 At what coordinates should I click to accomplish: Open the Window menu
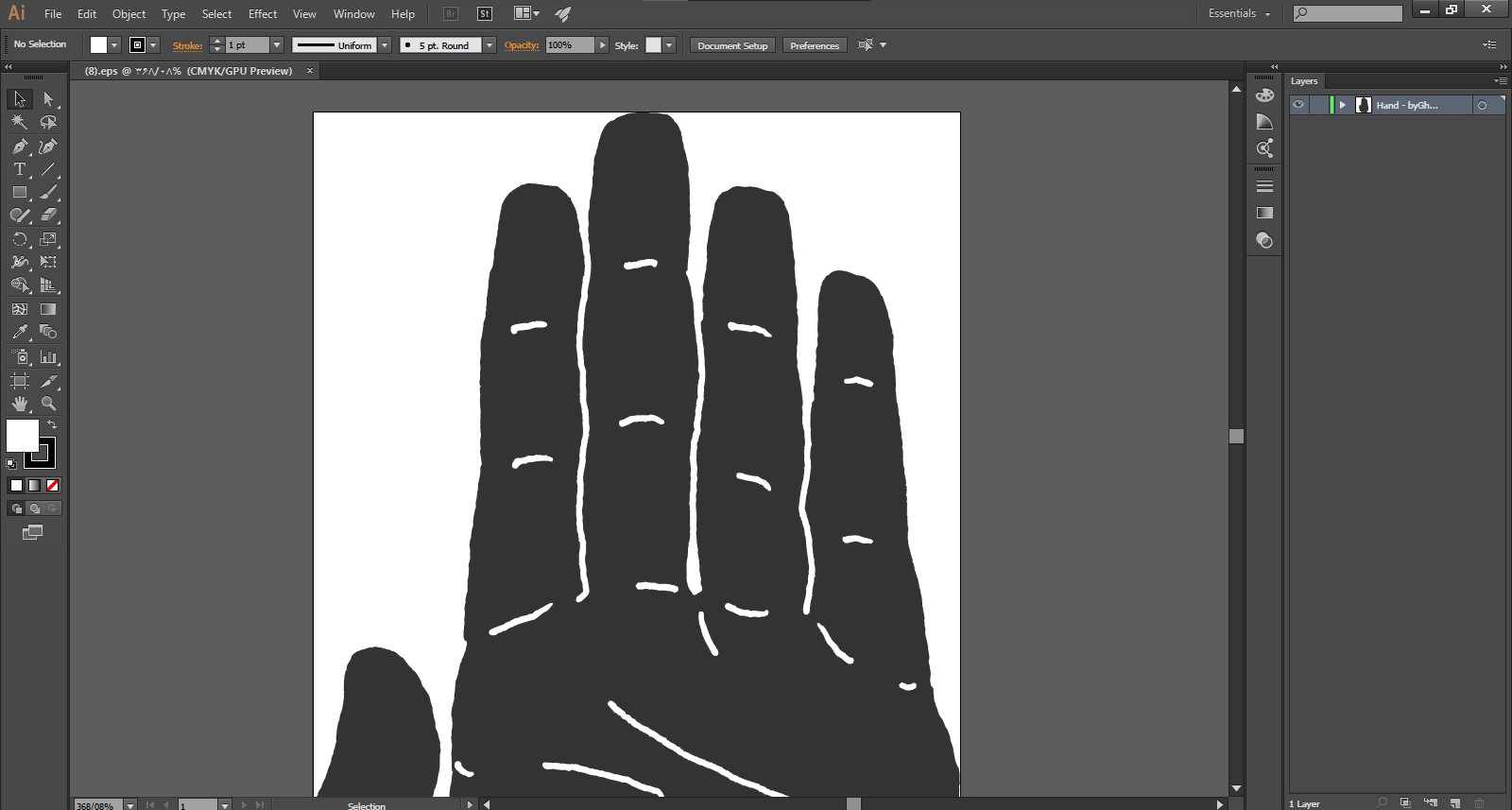tap(353, 14)
